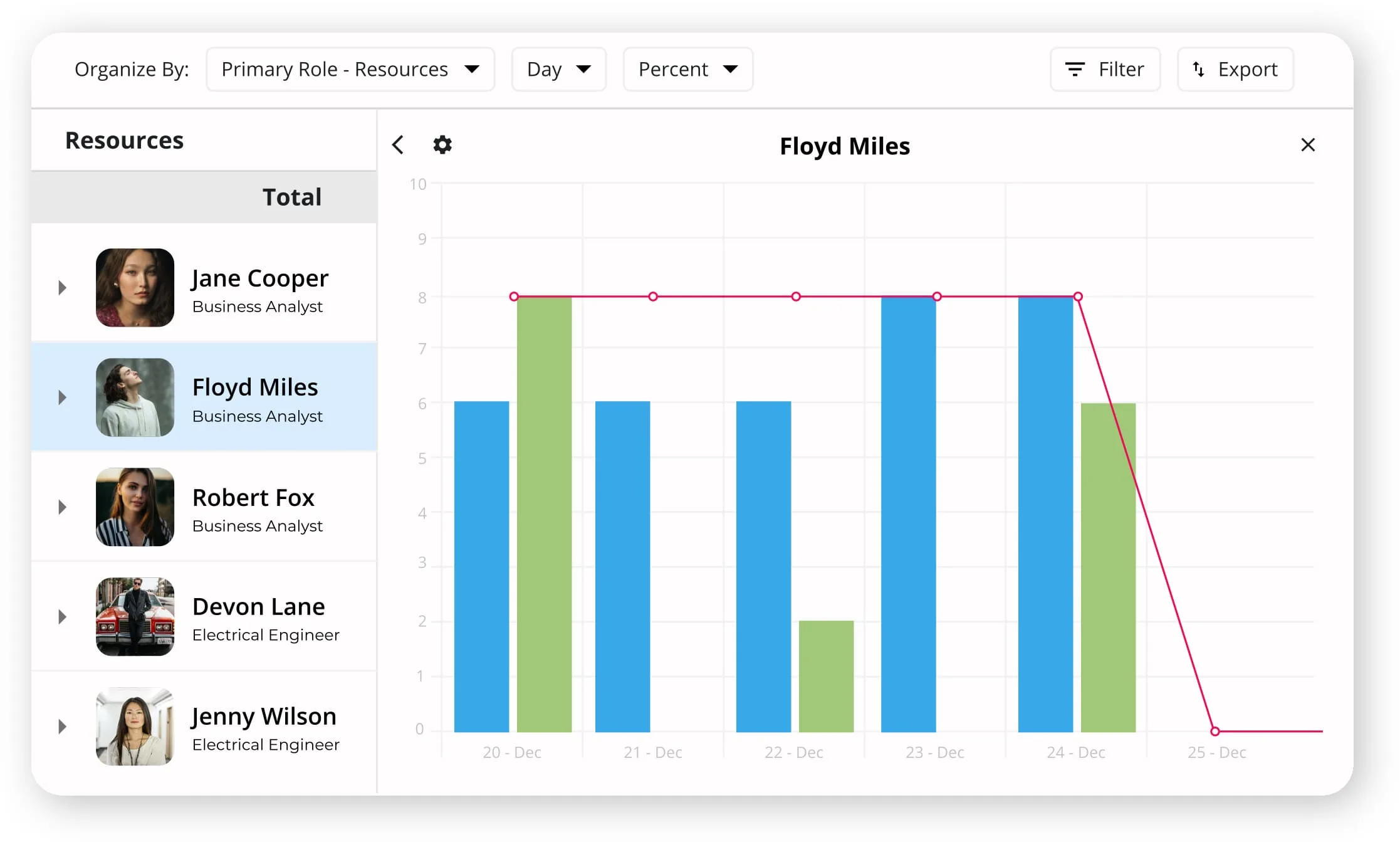
Task: Click the Resources panel heading
Action: point(125,140)
